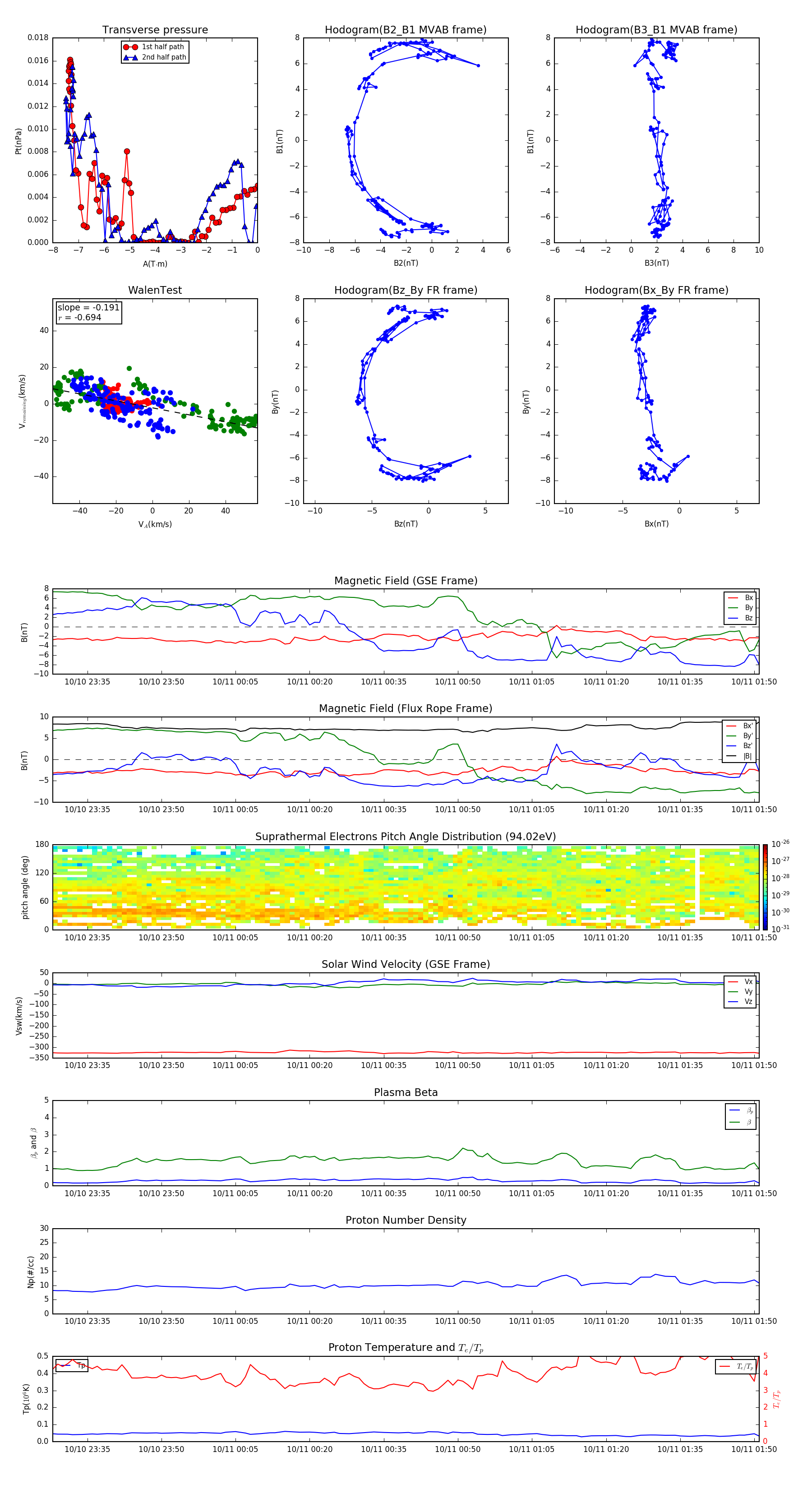
Task: Click the 'Te/Tp' legend box
Action: coord(736,1366)
